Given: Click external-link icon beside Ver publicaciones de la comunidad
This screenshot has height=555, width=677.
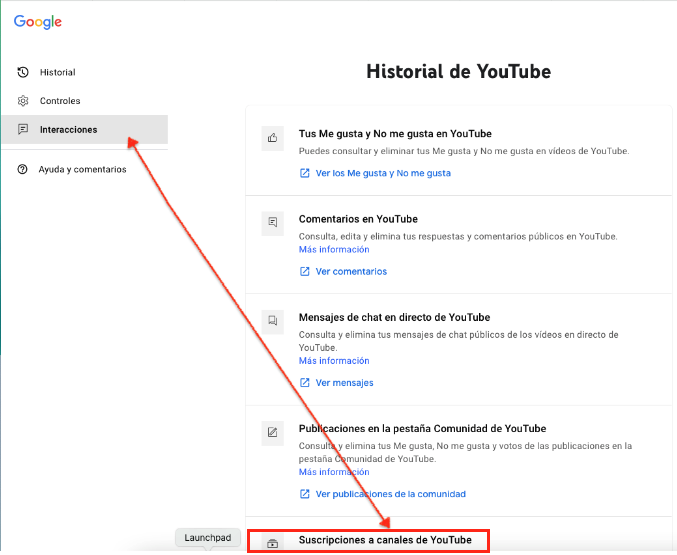Looking at the screenshot, I should coord(305,494).
